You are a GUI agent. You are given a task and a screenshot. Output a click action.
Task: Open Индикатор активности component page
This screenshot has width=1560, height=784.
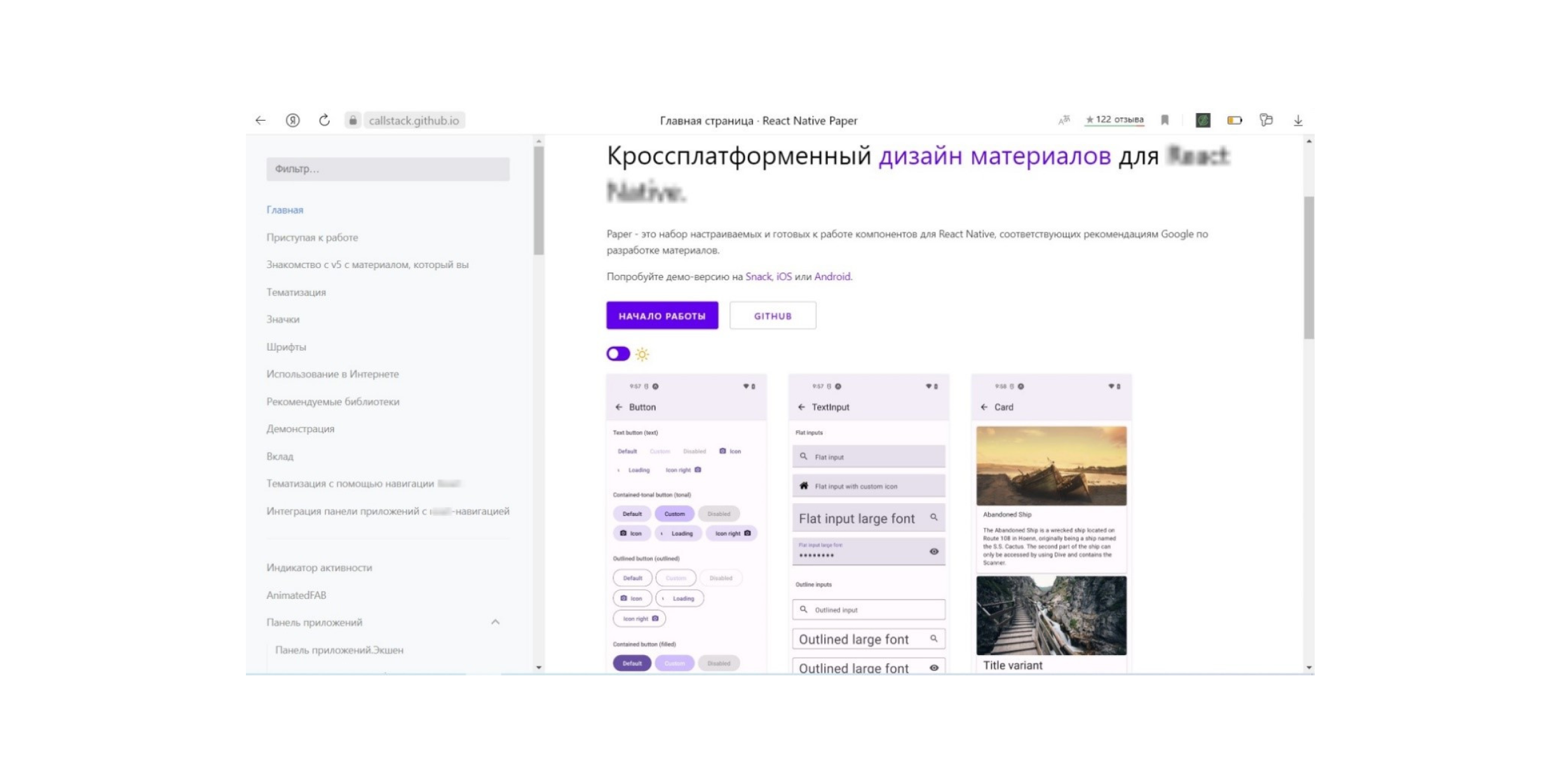(319, 567)
